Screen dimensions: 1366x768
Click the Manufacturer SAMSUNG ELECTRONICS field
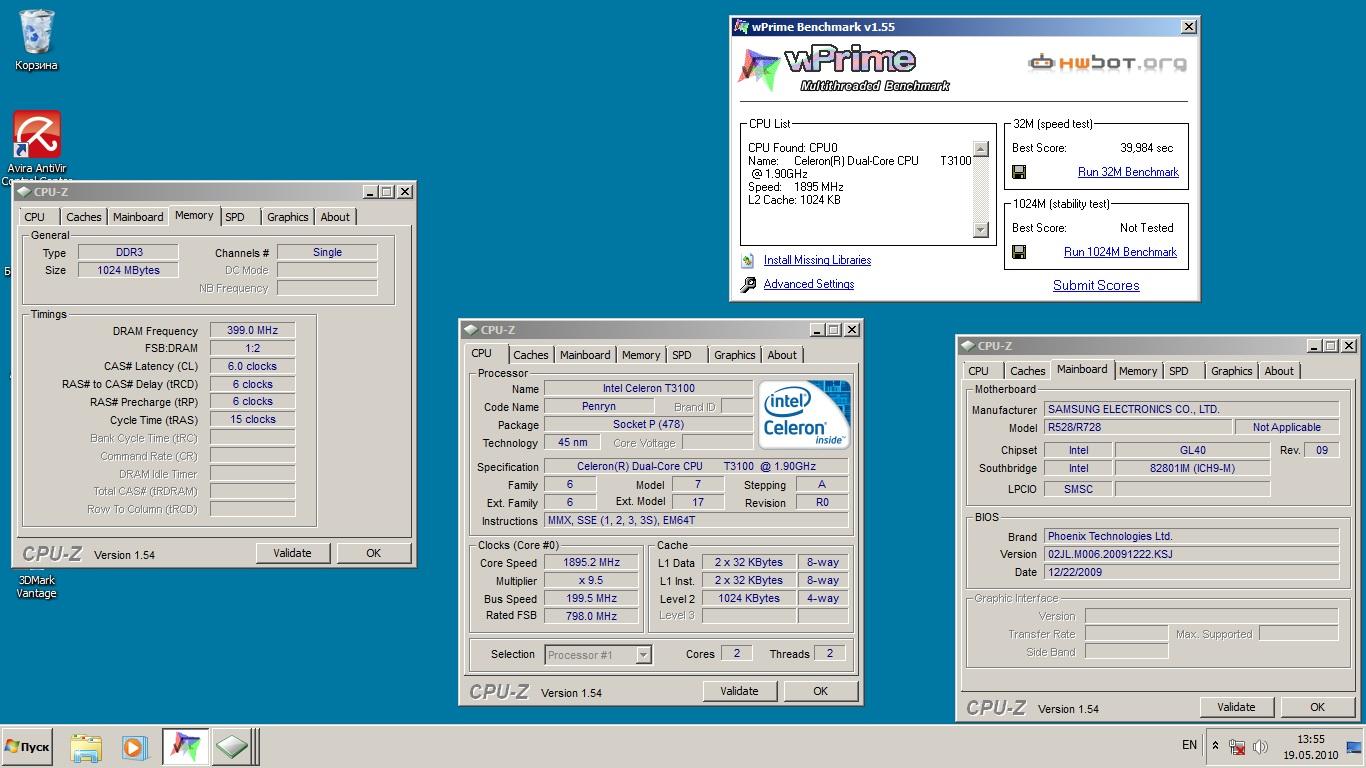click(x=1191, y=409)
